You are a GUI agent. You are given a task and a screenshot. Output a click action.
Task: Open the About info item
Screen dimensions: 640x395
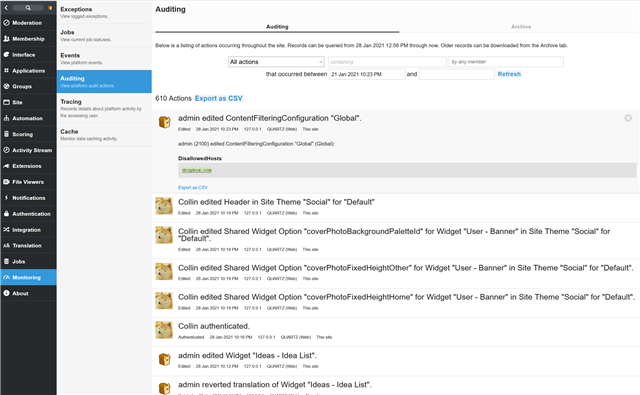tap(28, 293)
